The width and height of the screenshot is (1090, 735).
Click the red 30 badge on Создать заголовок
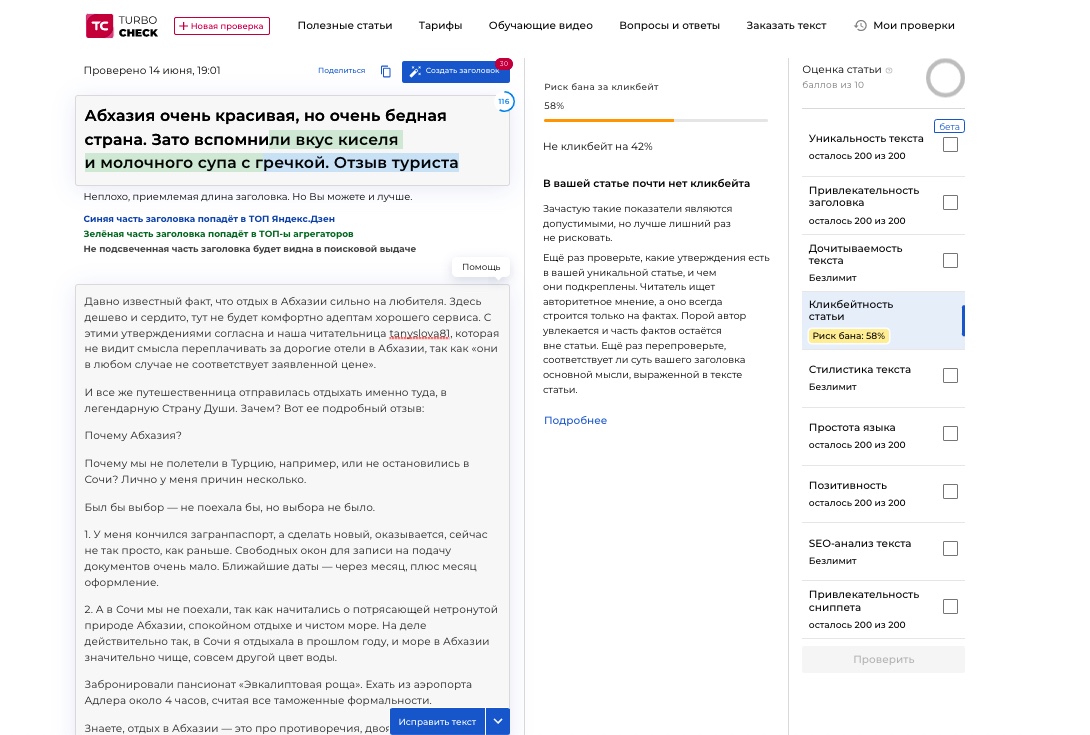pyautogui.click(x=503, y=64)
